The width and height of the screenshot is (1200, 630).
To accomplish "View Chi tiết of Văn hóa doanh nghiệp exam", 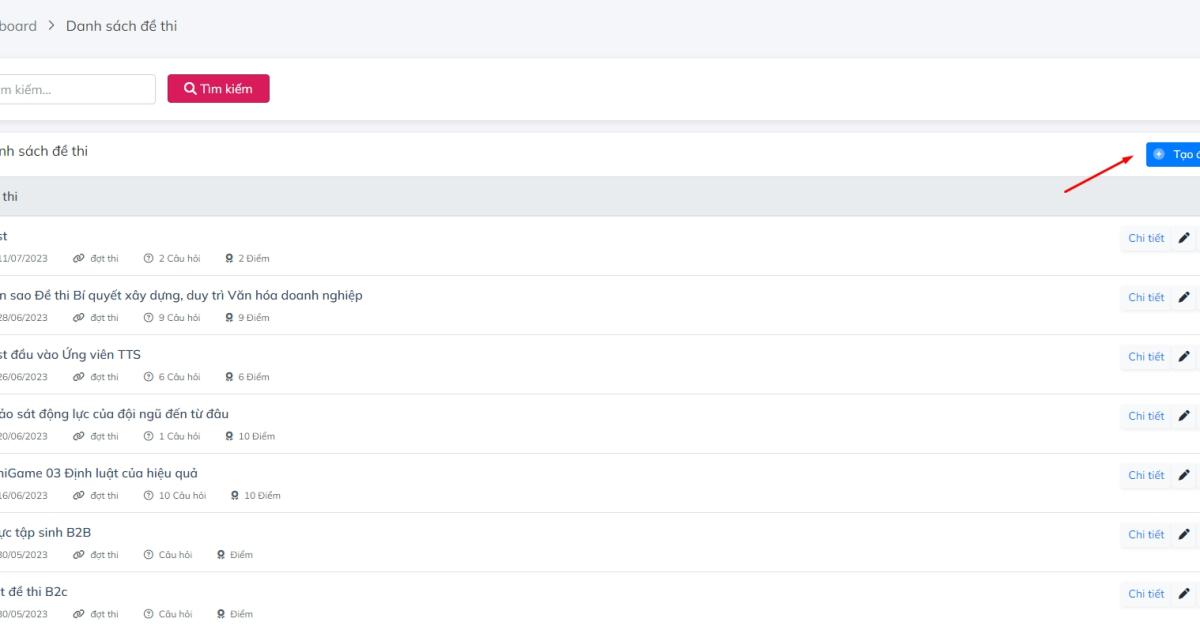I will (1146, 297).
